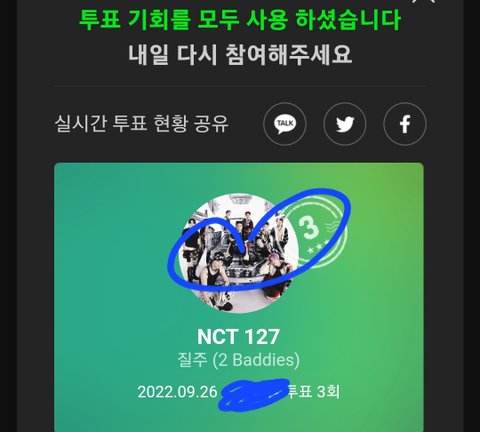
Task: Click the 실시간 투표 현황 공유 label
Action: pyautogui.click(x=141, y=123)
